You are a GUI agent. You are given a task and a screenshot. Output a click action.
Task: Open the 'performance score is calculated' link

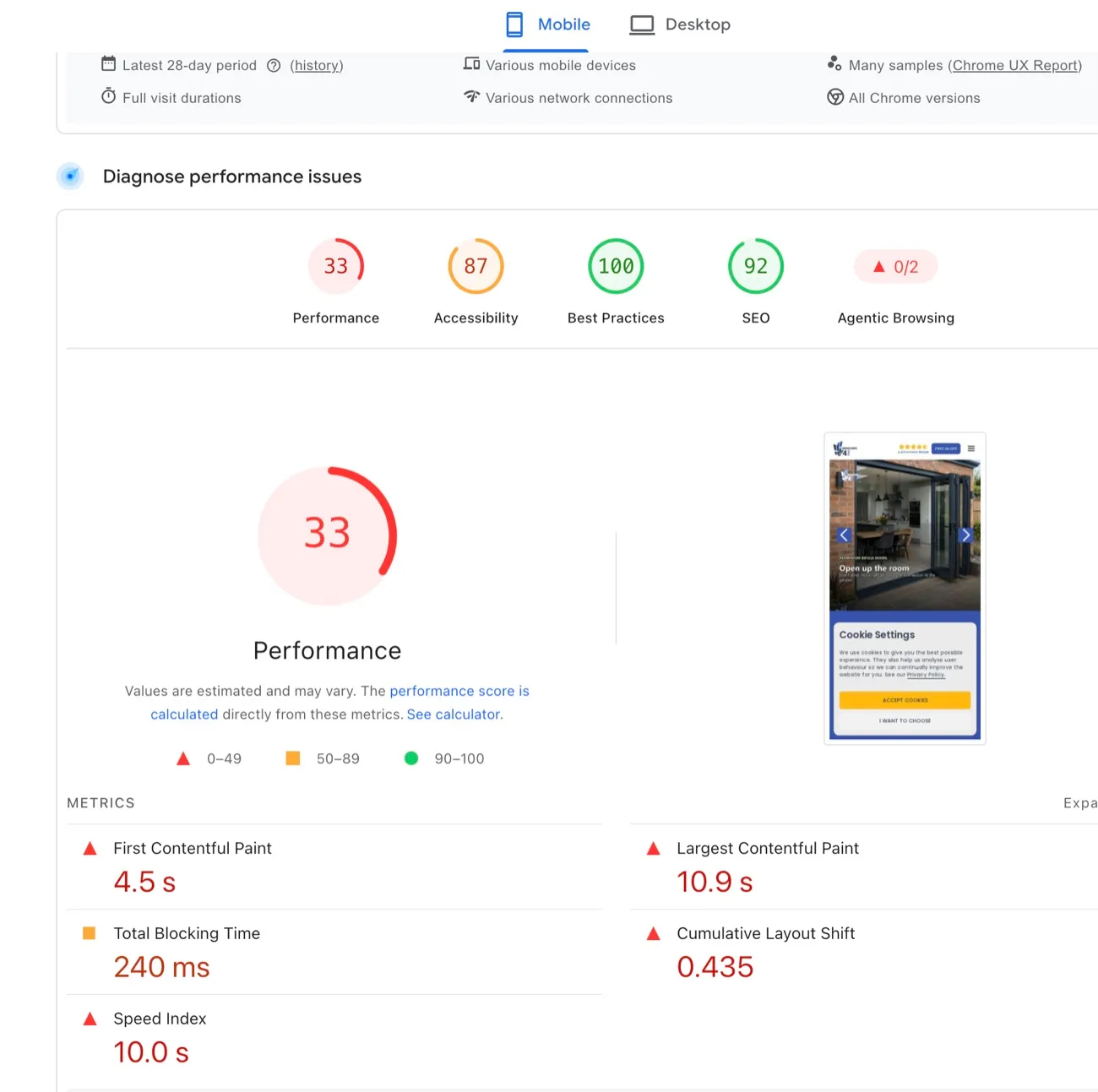point(340,703)
